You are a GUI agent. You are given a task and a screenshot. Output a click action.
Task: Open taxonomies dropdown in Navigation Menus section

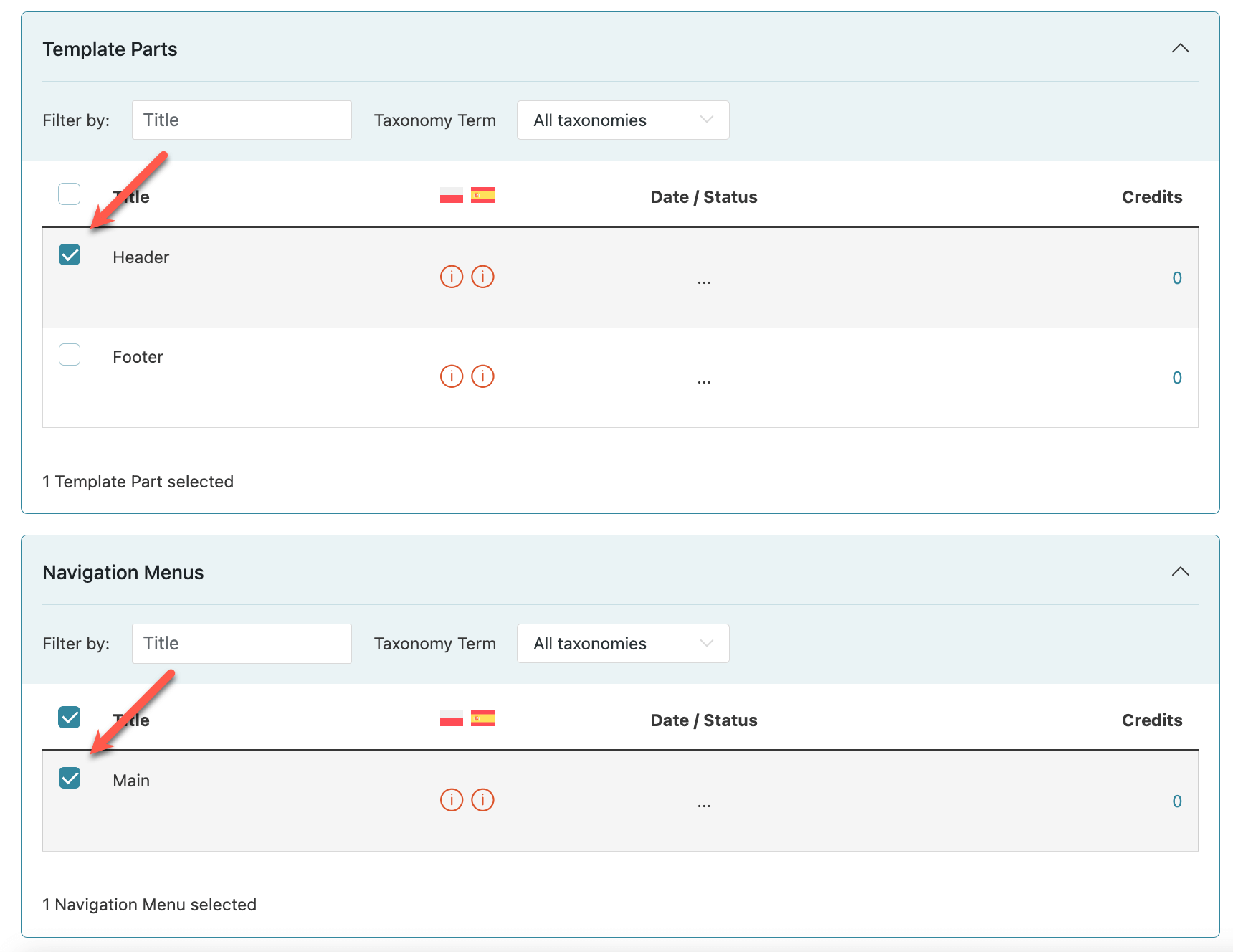point(622,644)
